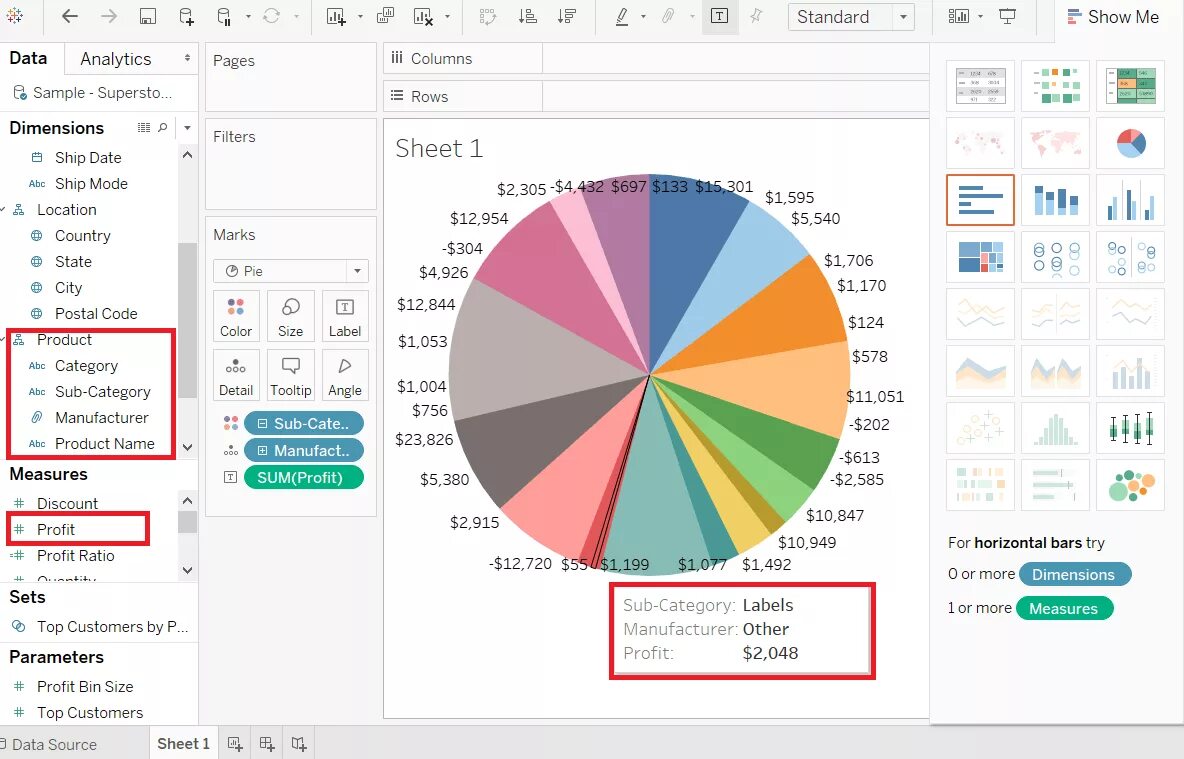Click New Dashboard icon at bottom
1184x759 pixels.
[x=267, y=744]
